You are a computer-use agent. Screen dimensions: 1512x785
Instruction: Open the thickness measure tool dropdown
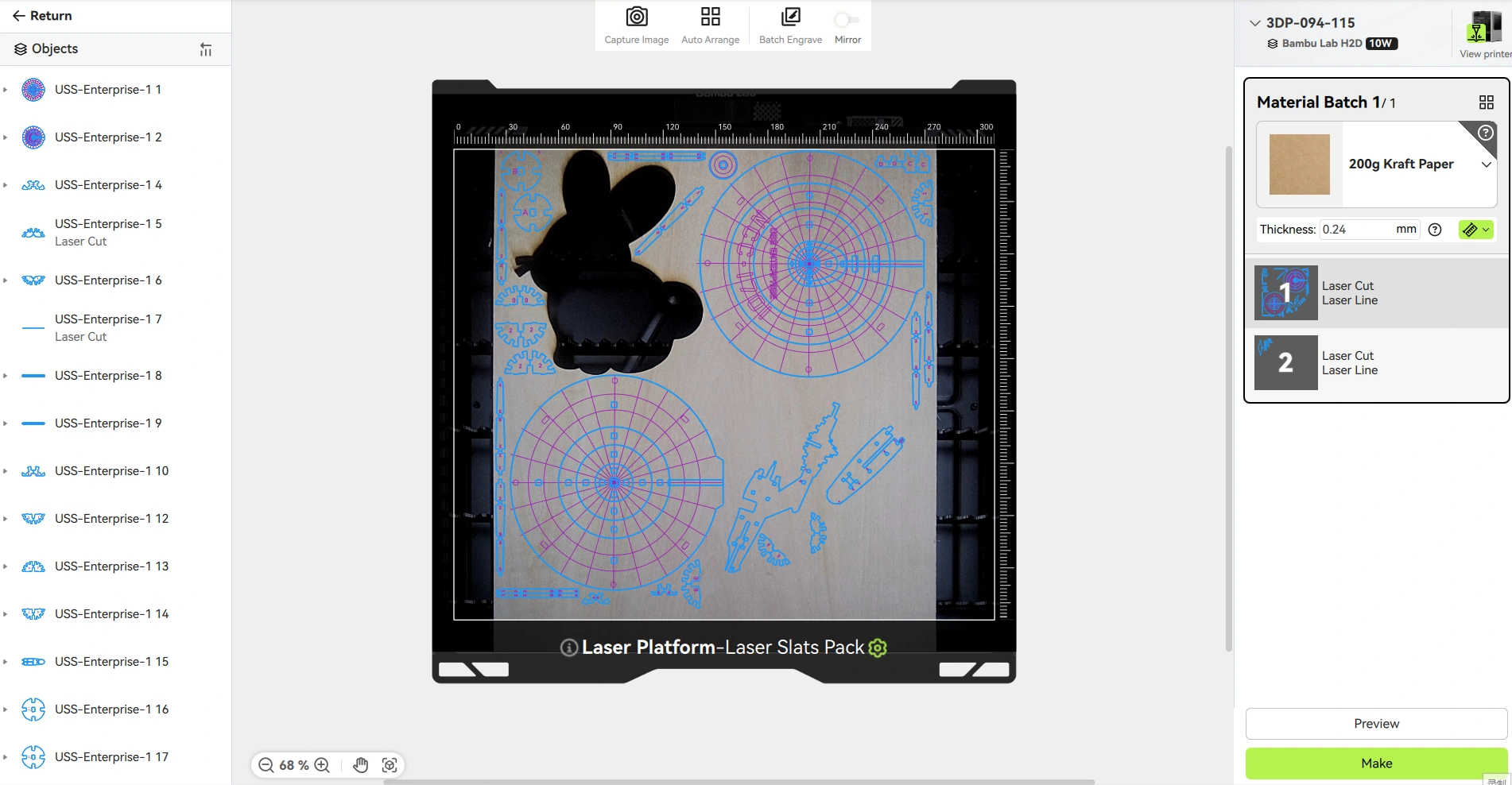coord(1476,230)
